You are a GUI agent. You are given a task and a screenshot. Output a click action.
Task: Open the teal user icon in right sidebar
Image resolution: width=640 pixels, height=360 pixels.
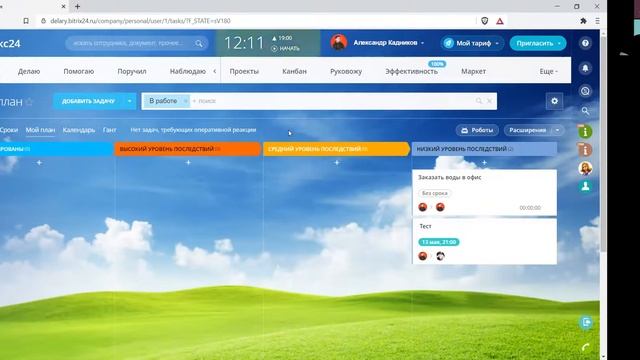[585, 187]
